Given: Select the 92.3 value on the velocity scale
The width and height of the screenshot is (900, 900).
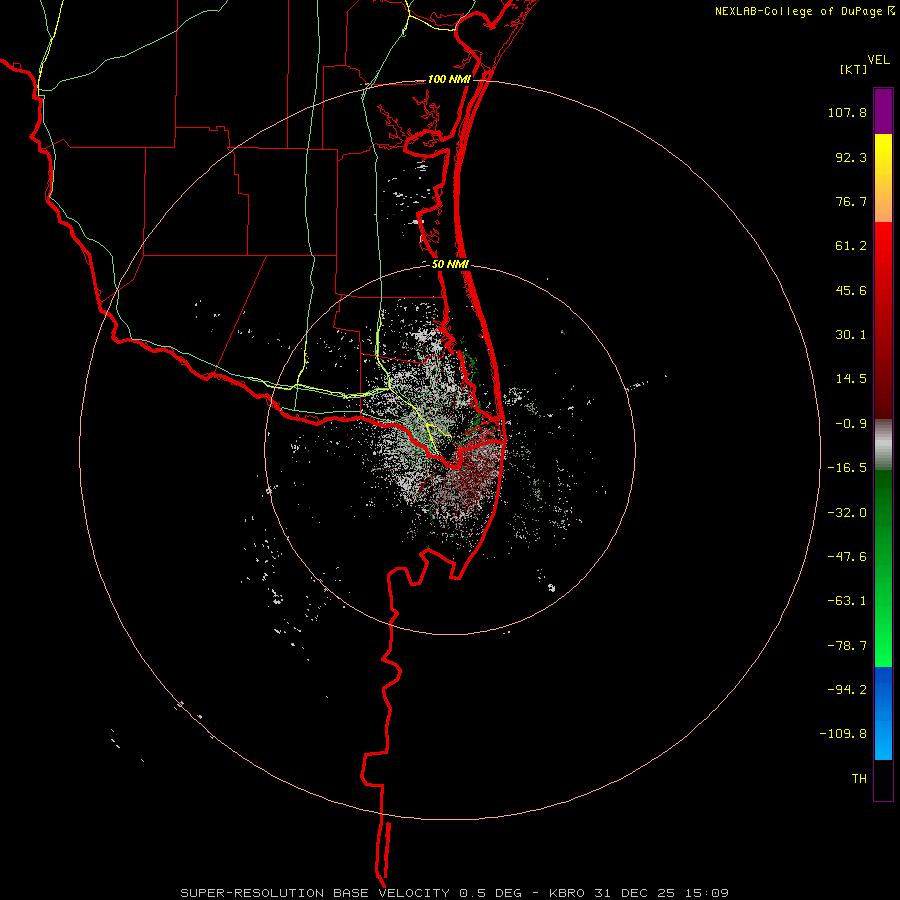Looking at the screenshot, I should coord(851,157).
